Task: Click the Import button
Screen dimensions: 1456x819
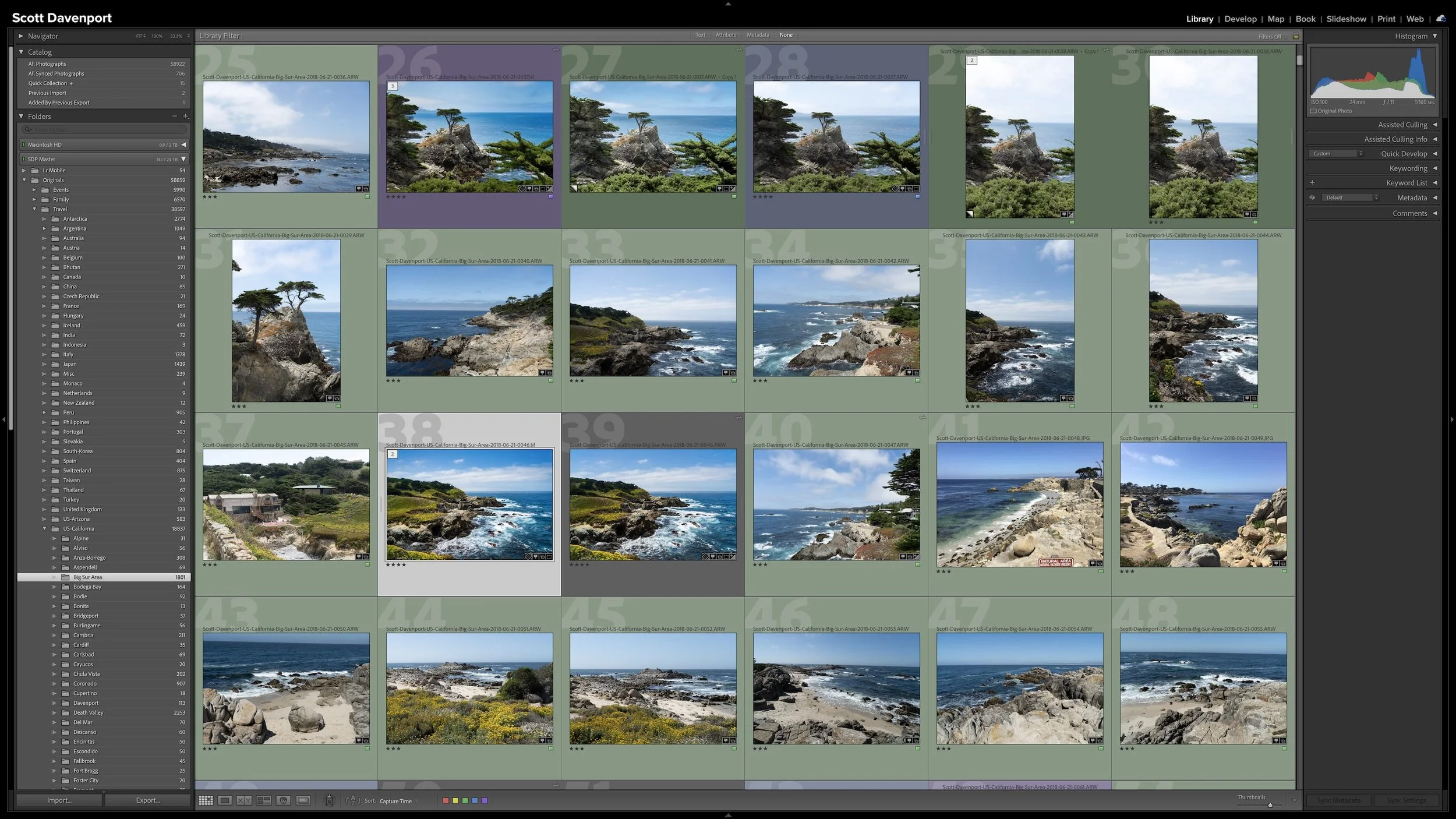Action: click(59, 800)
